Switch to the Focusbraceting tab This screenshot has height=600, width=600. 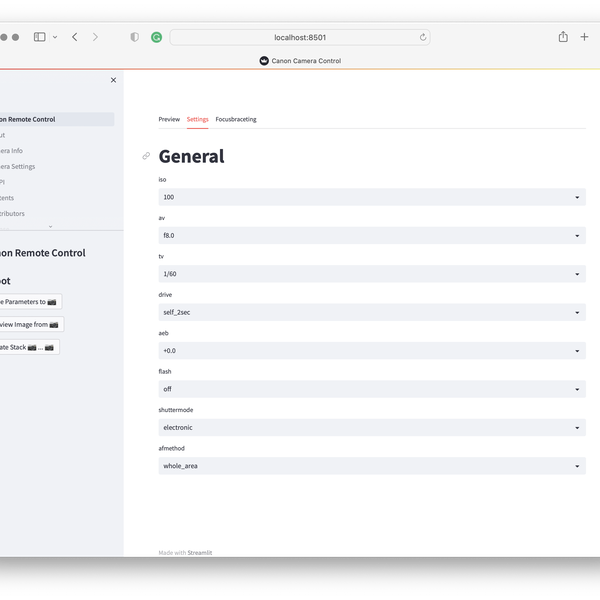coord(236,119)
